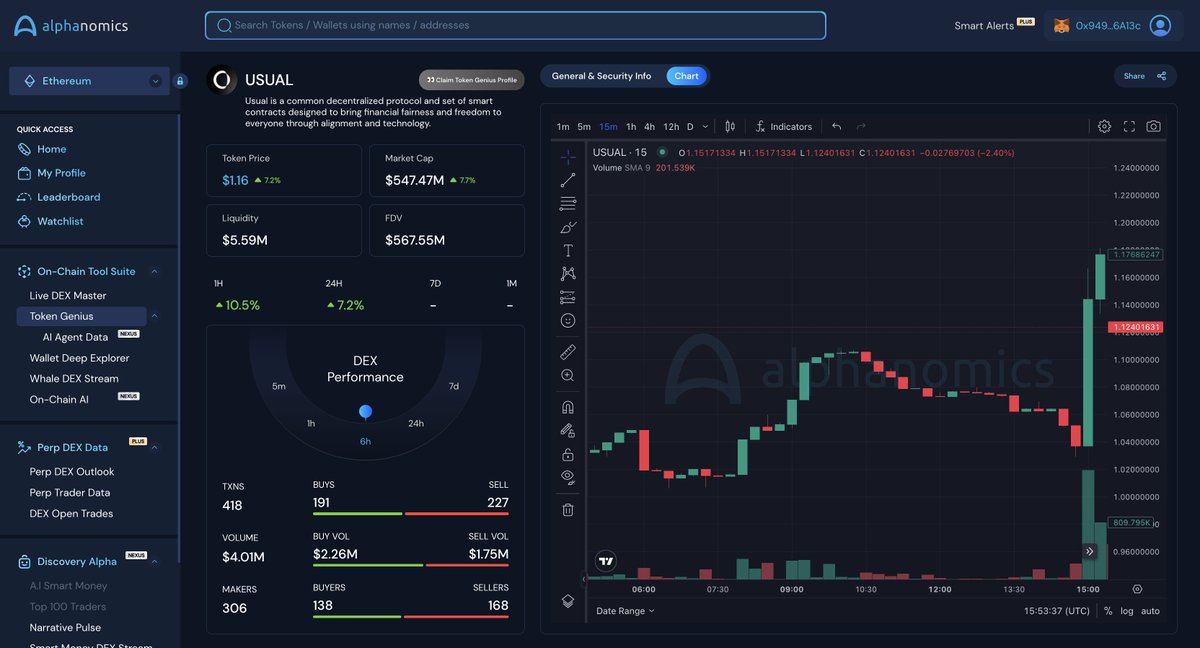Collapse the Token Genius submenu
This screenshot has height=648, width=1200.
[x=154, y=316]
